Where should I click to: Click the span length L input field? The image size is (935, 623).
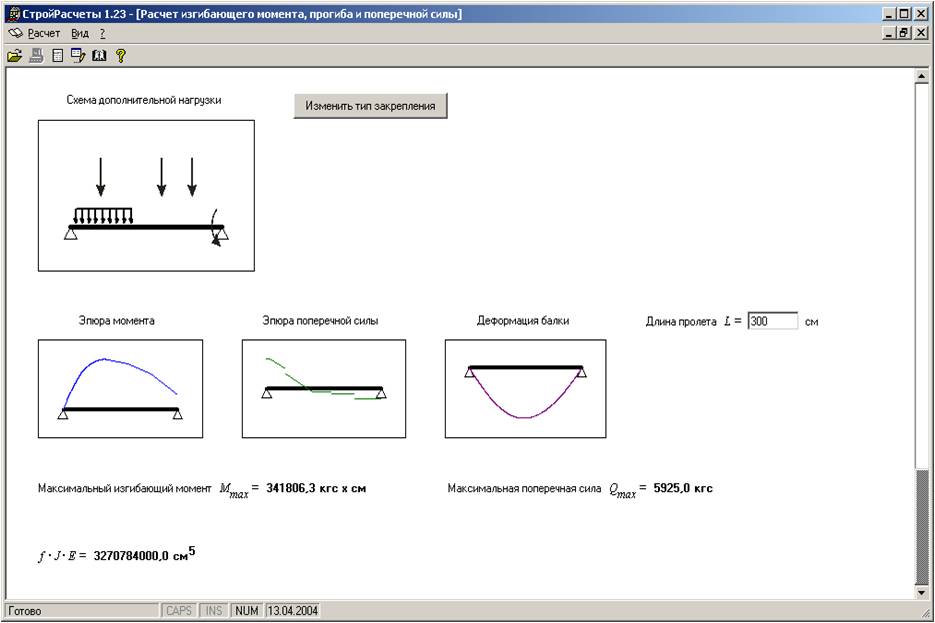coord(772,321)
